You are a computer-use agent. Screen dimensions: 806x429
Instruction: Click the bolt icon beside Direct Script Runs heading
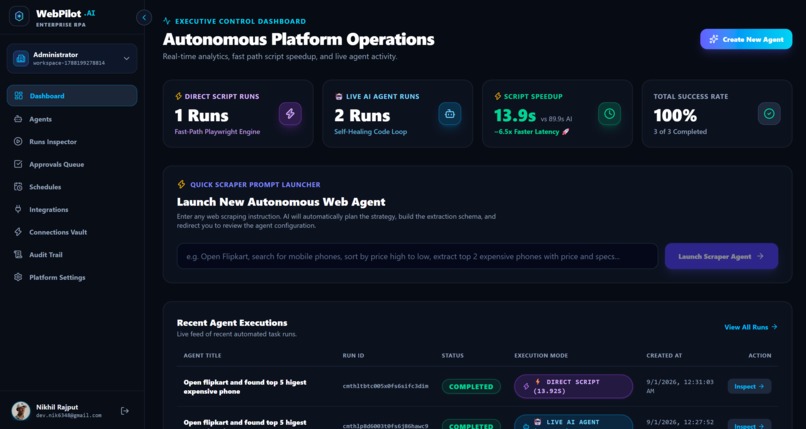[x=178, y=96]
